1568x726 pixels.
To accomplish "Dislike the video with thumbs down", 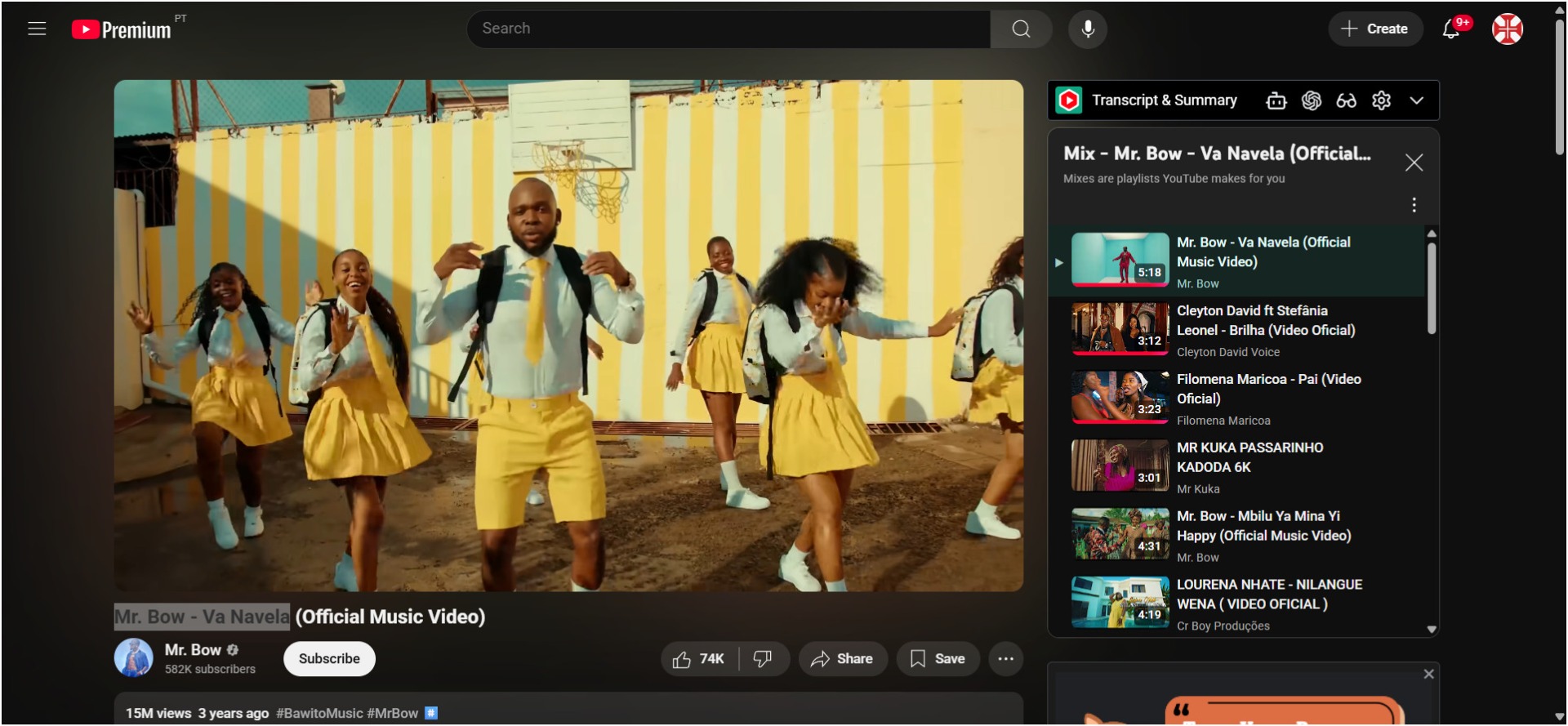I will coord(763,659).
